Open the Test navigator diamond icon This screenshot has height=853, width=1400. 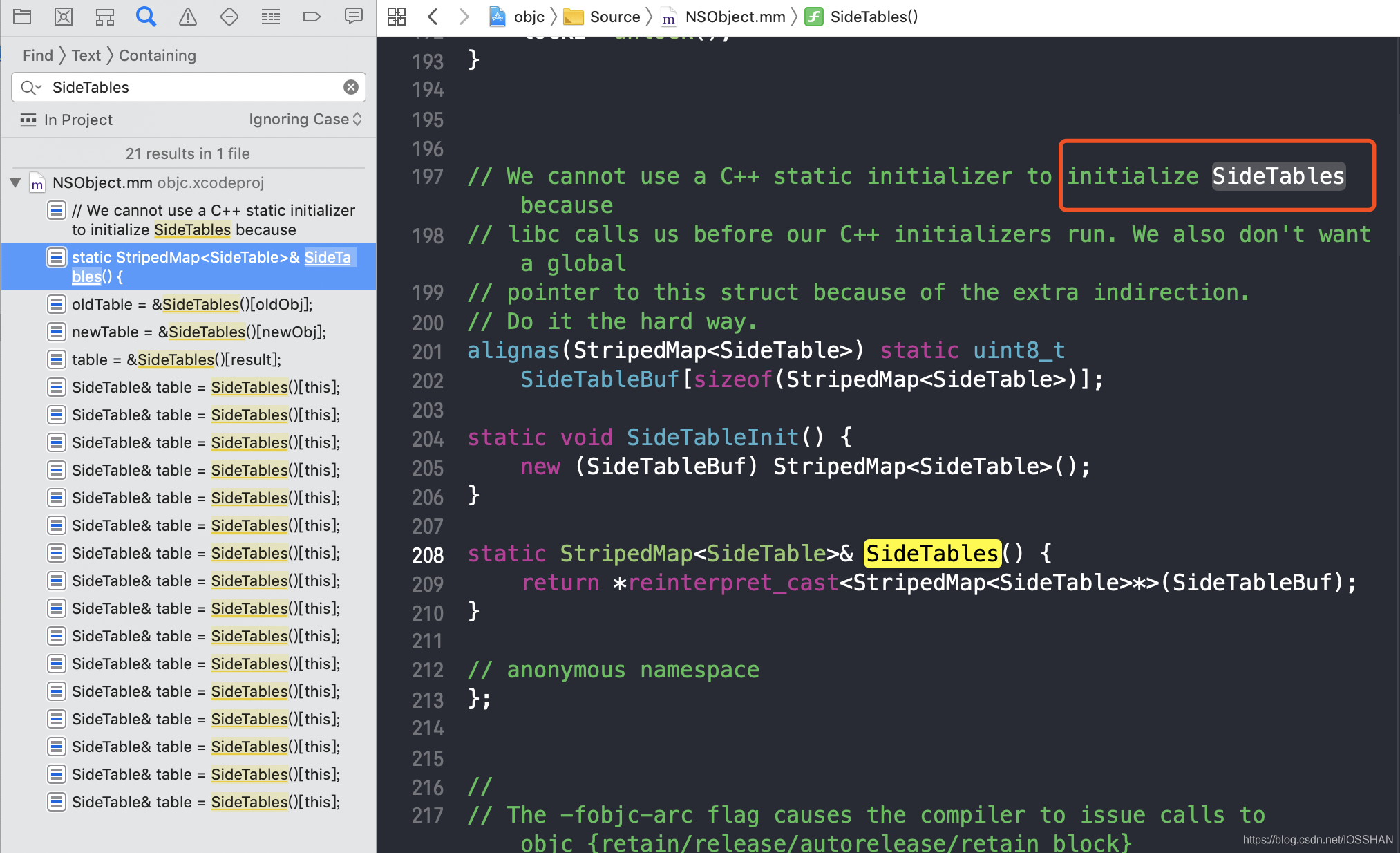[229, 17]
